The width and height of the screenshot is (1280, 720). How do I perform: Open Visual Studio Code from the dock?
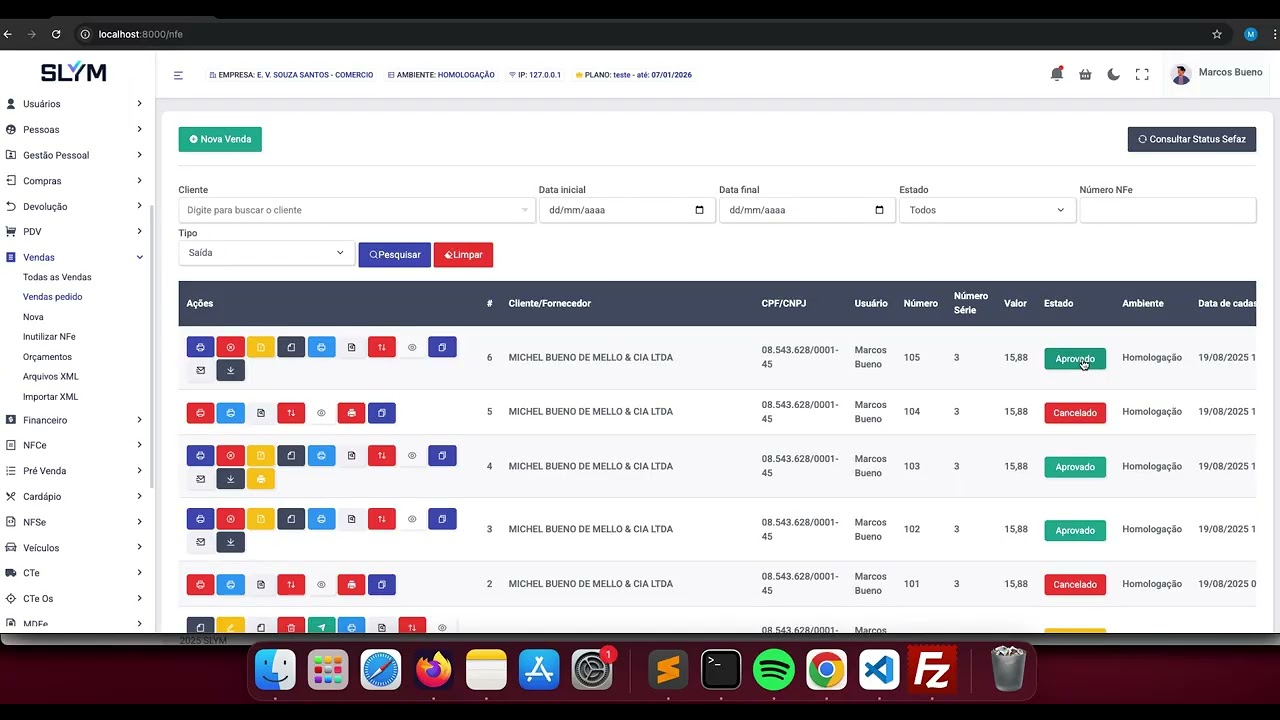[x=879, y=669]
